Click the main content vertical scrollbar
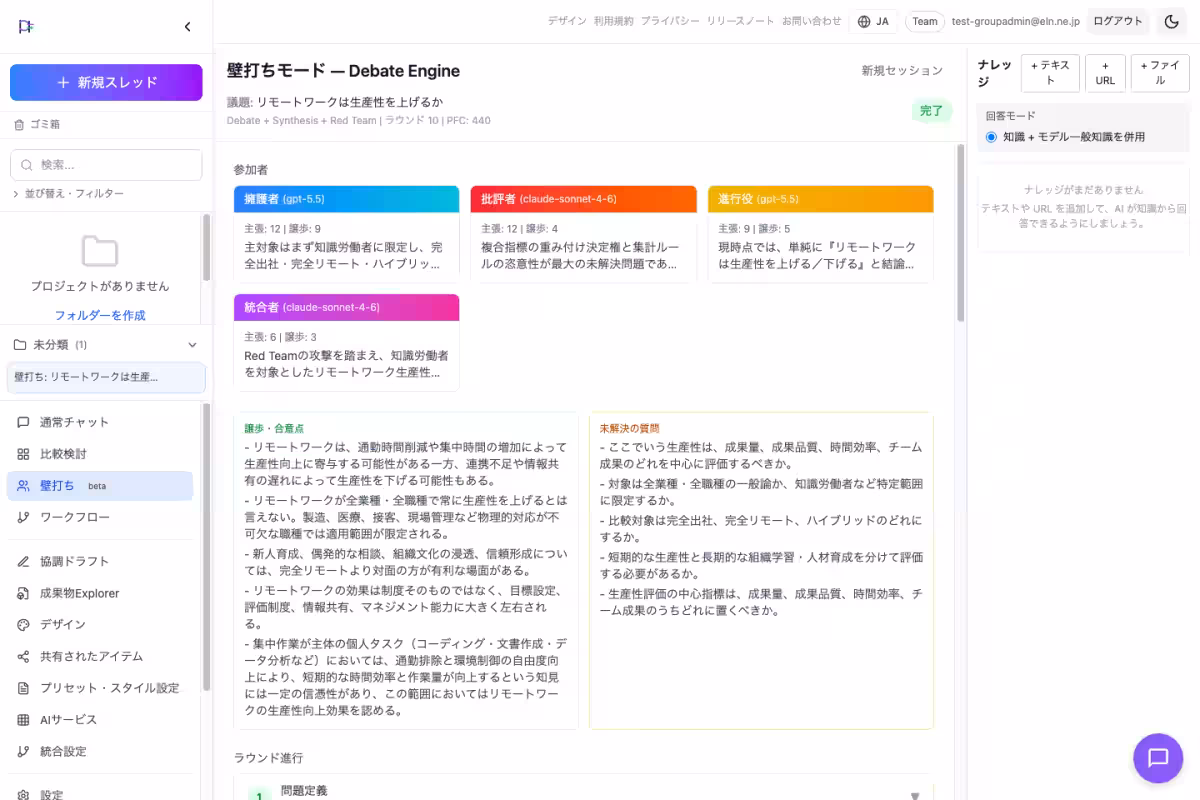1200x800 pixels. click(961, 233)
